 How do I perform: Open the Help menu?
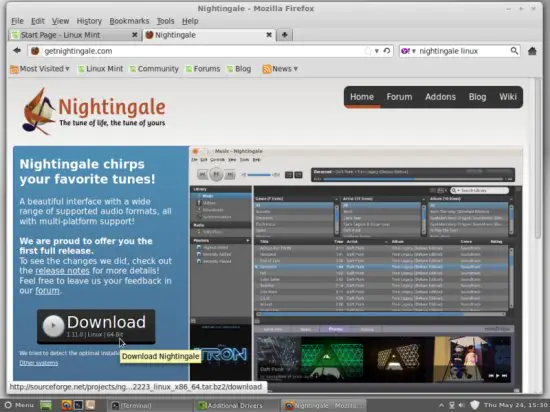coord(190,21)
